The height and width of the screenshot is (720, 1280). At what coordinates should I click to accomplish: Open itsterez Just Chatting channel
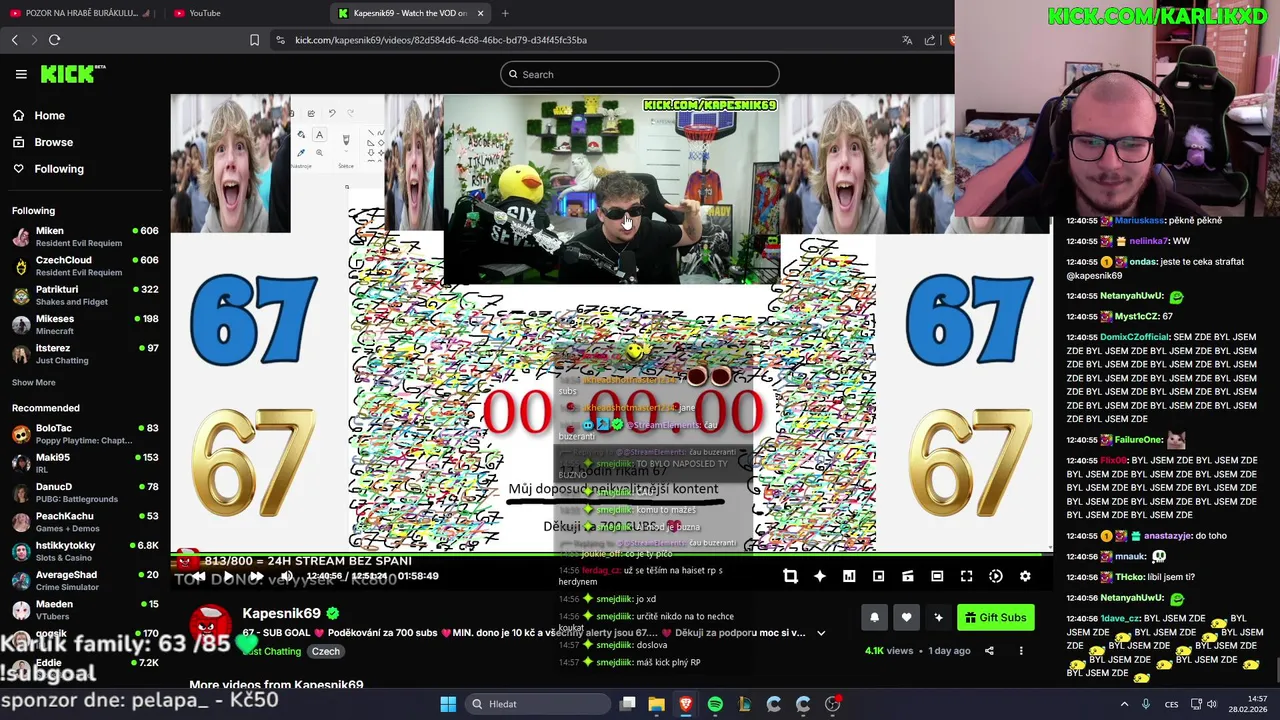pyautogui.click(x=85, y=354)
